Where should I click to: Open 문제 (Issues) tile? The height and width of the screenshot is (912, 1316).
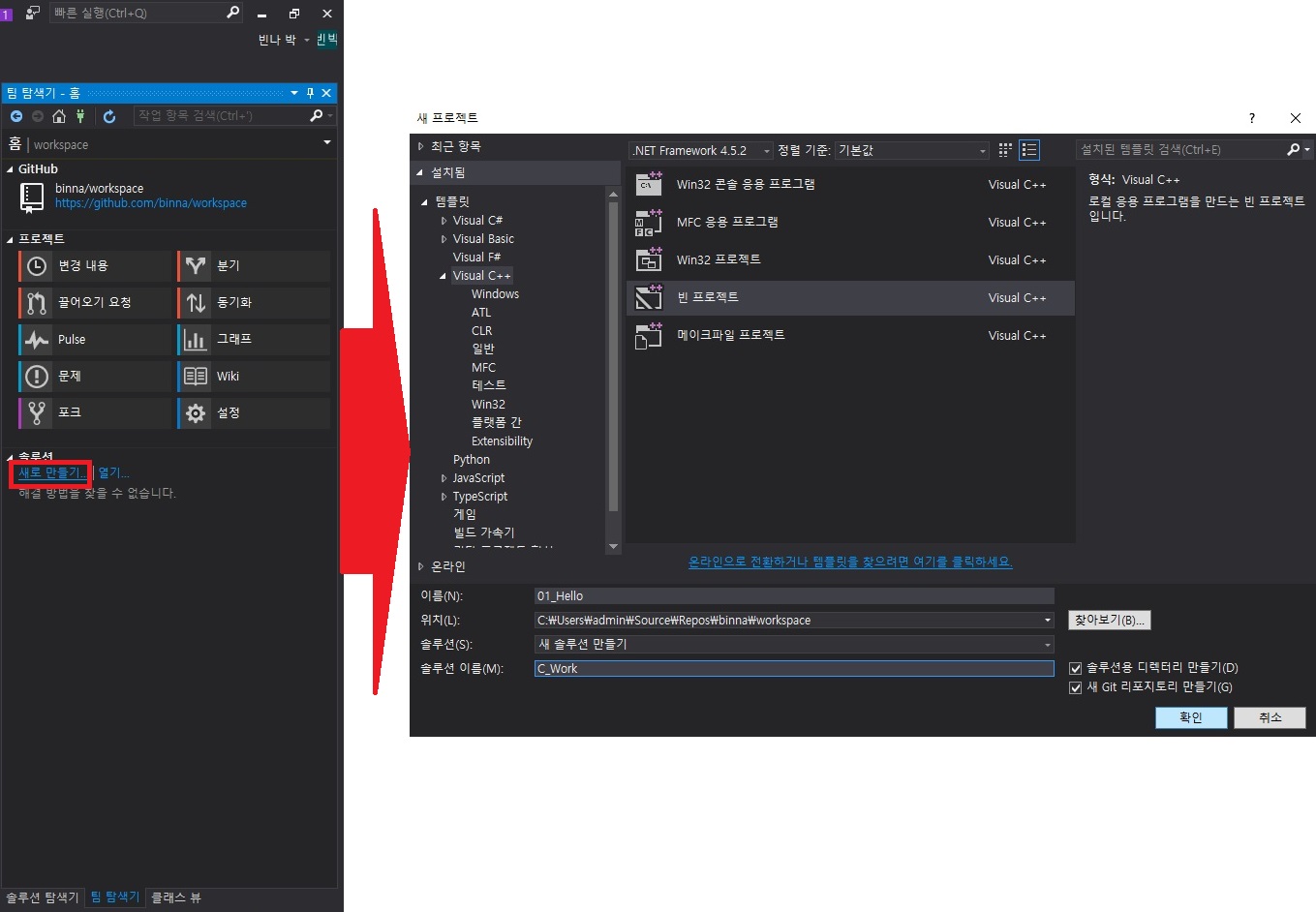(x=95, y=376)
